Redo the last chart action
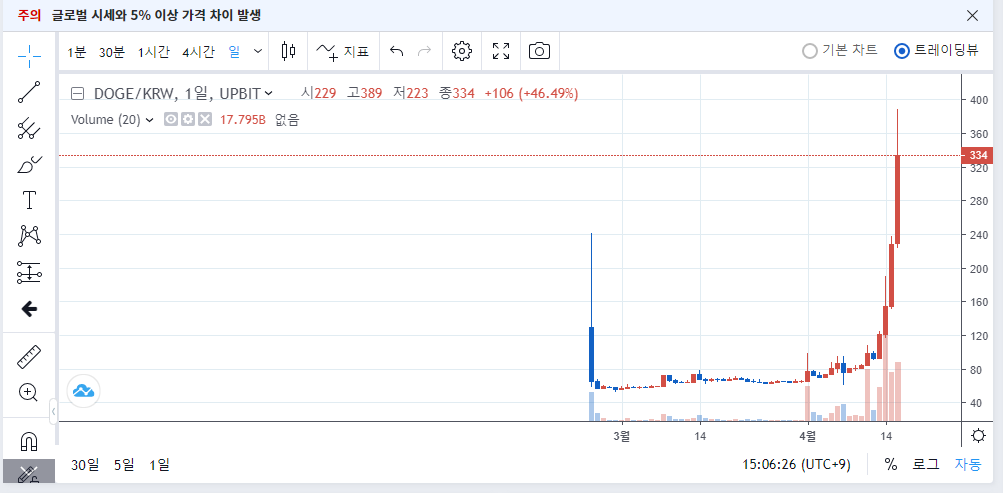Viewport: 1003px width, 493px height. [x=424, y=52]
